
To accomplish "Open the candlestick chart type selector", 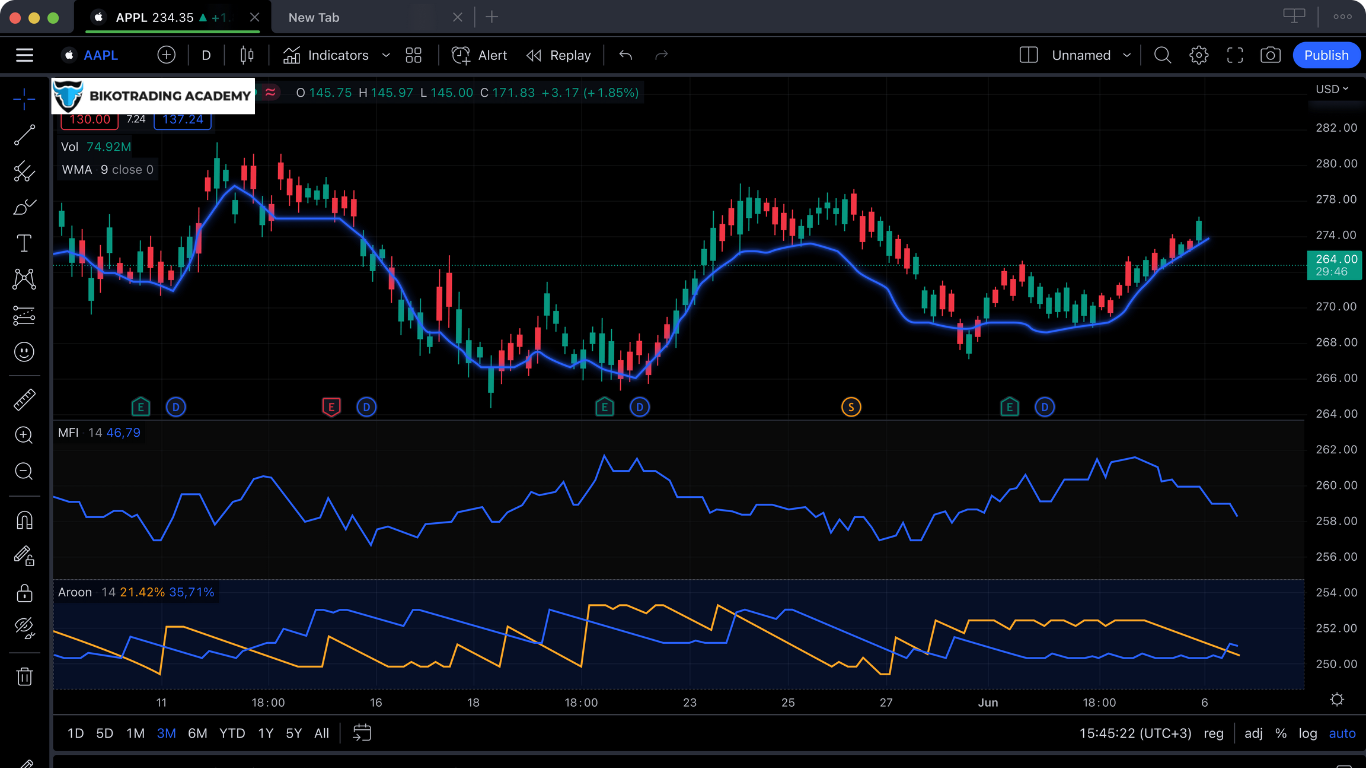I will pyautogui.click(x=247, y=55).
